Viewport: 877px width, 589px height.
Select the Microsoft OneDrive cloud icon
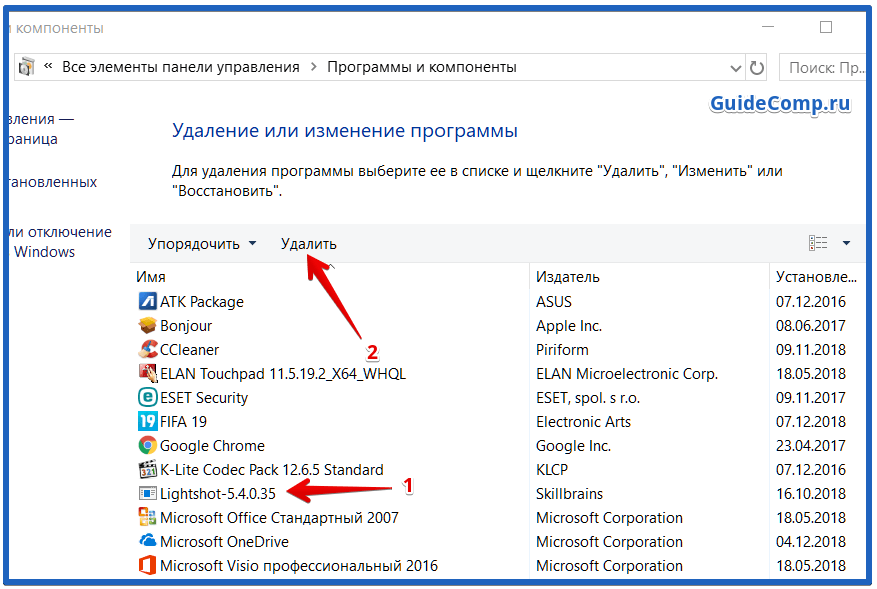(x=147, y=542)
